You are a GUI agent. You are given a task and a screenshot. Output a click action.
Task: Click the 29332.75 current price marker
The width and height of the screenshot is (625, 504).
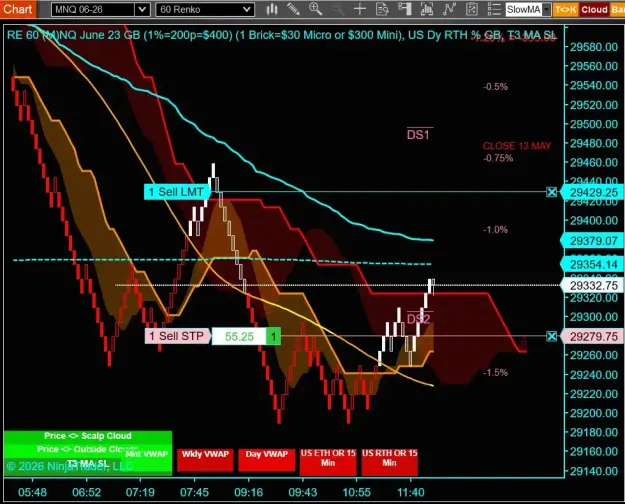point(592,285)
